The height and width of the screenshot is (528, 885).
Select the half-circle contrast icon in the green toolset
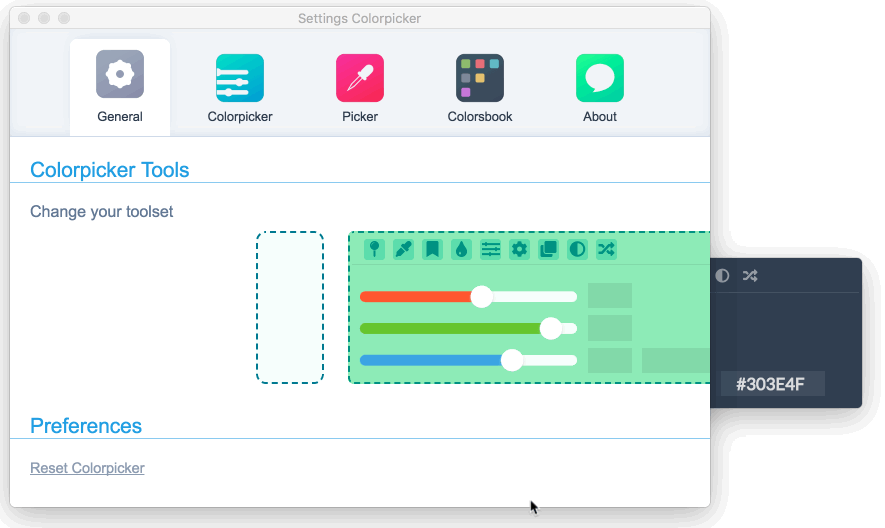pyautogui.click(x=577, y=249)
